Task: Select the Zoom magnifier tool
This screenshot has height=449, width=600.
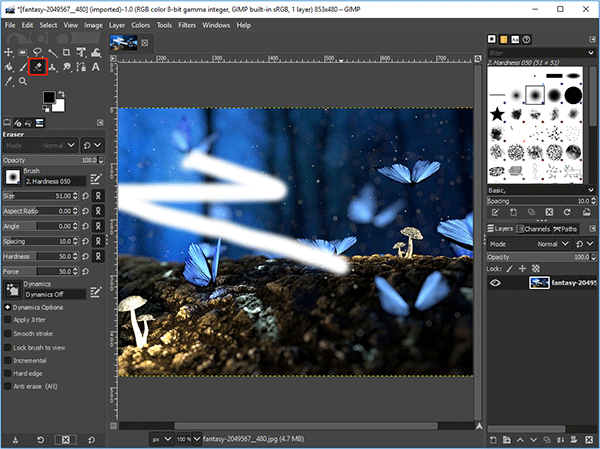Action: (23, 81)
